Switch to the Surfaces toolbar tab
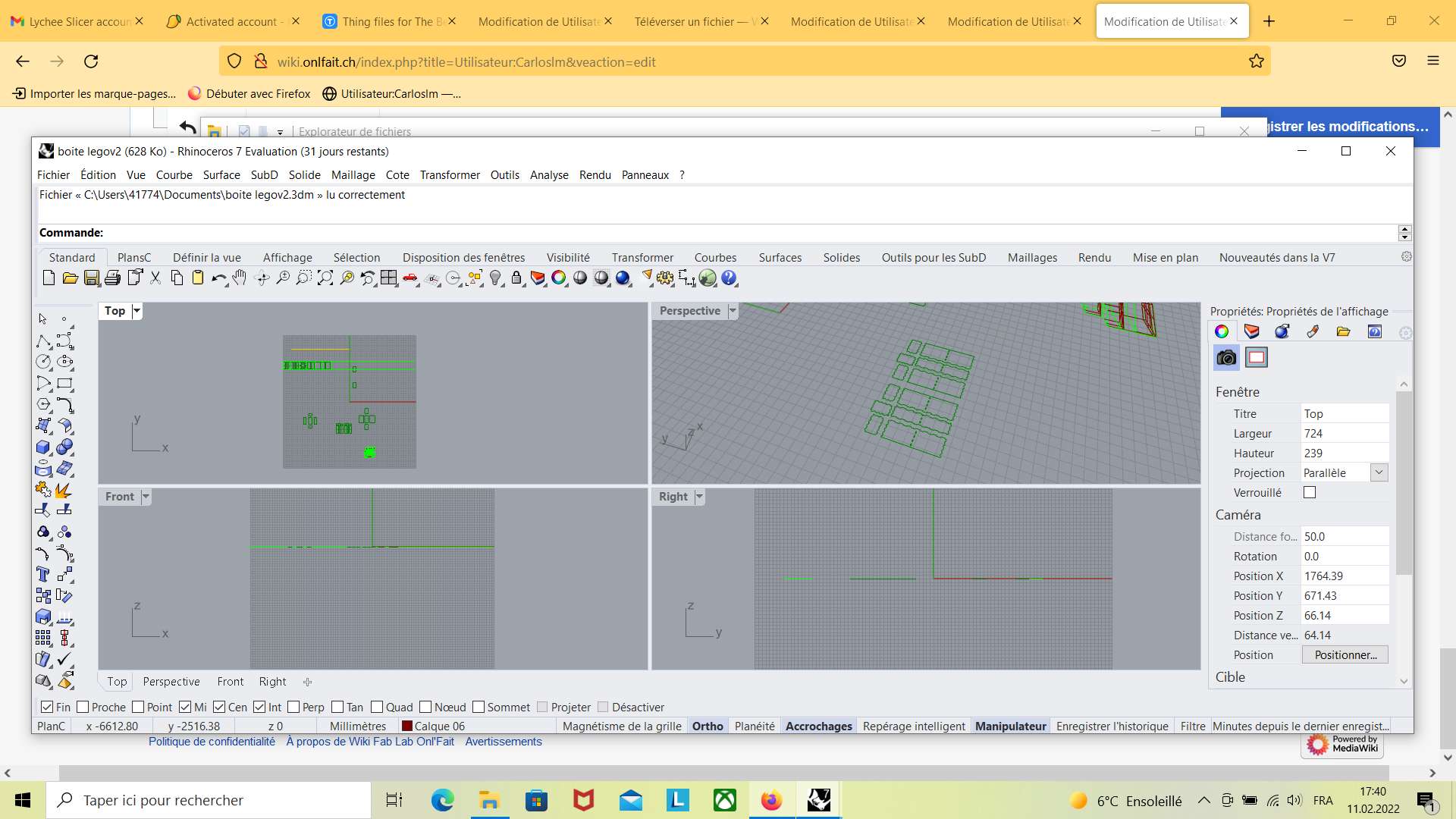The image size is (1456, 819). click(780, 258)
